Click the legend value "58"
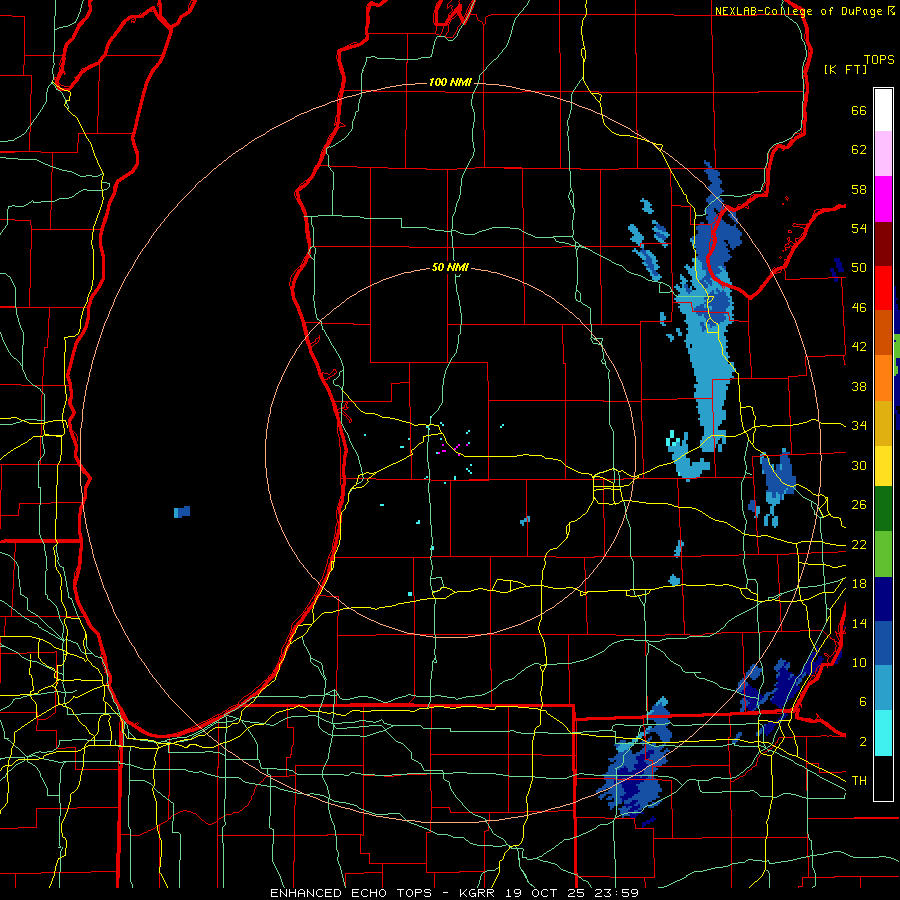This screenshot has width=900, height=900. coord(859,189)
